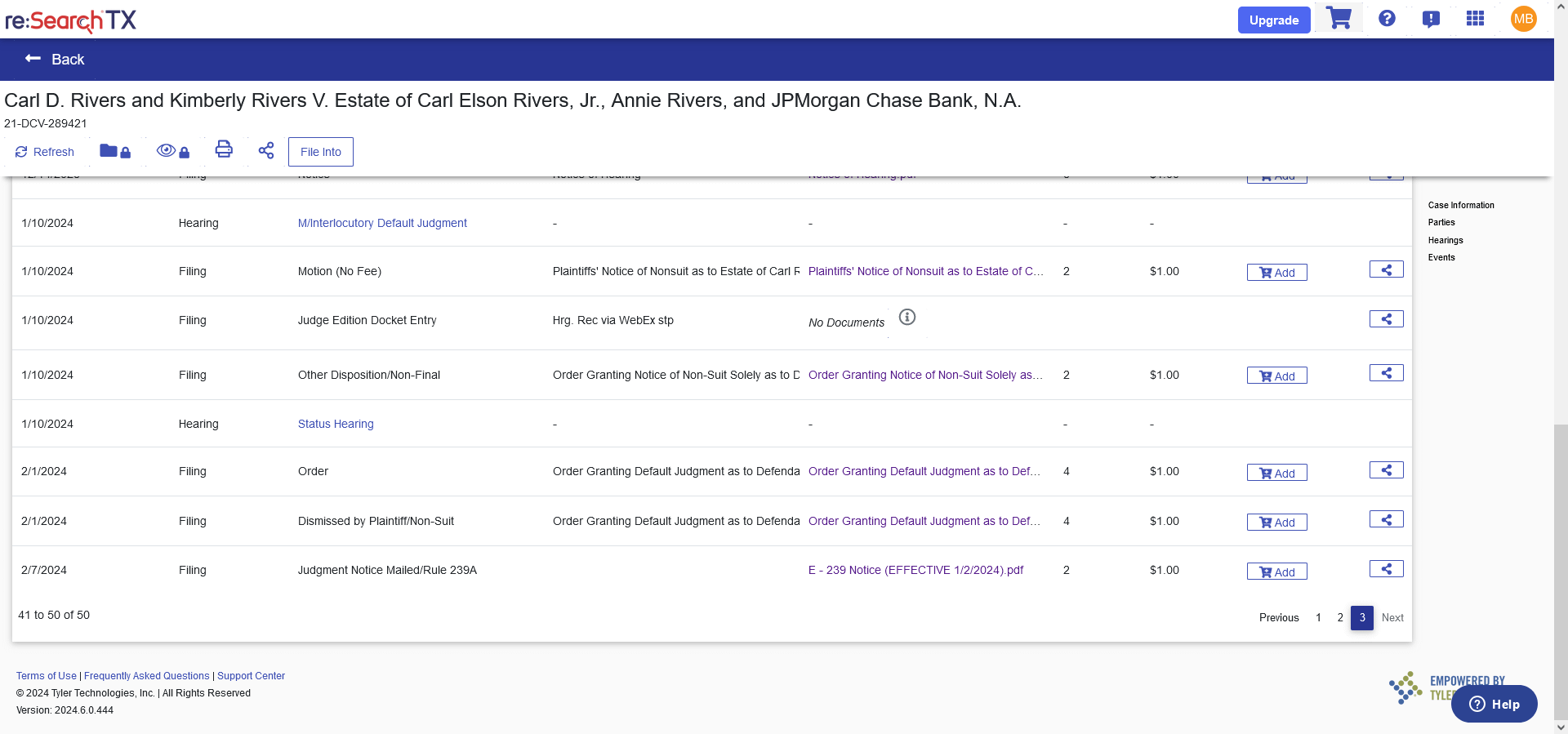1568x734 pixels.
Task: Upgrade the account
Action: [x=1274, y=20]
